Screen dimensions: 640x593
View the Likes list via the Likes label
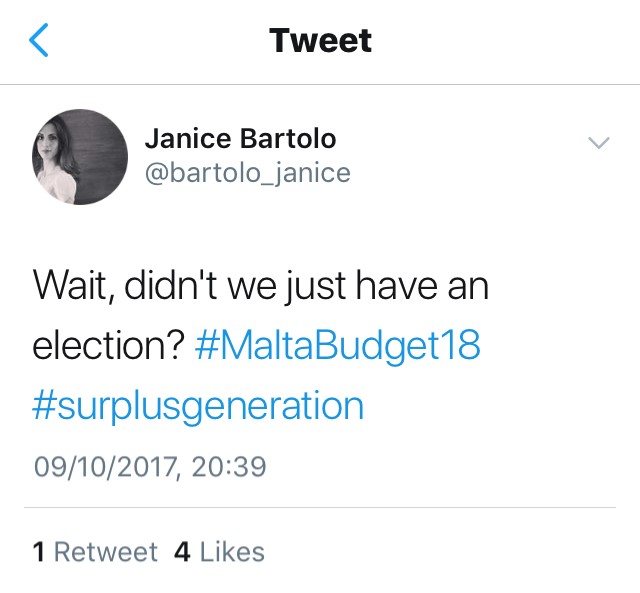(x=232, y=552)
